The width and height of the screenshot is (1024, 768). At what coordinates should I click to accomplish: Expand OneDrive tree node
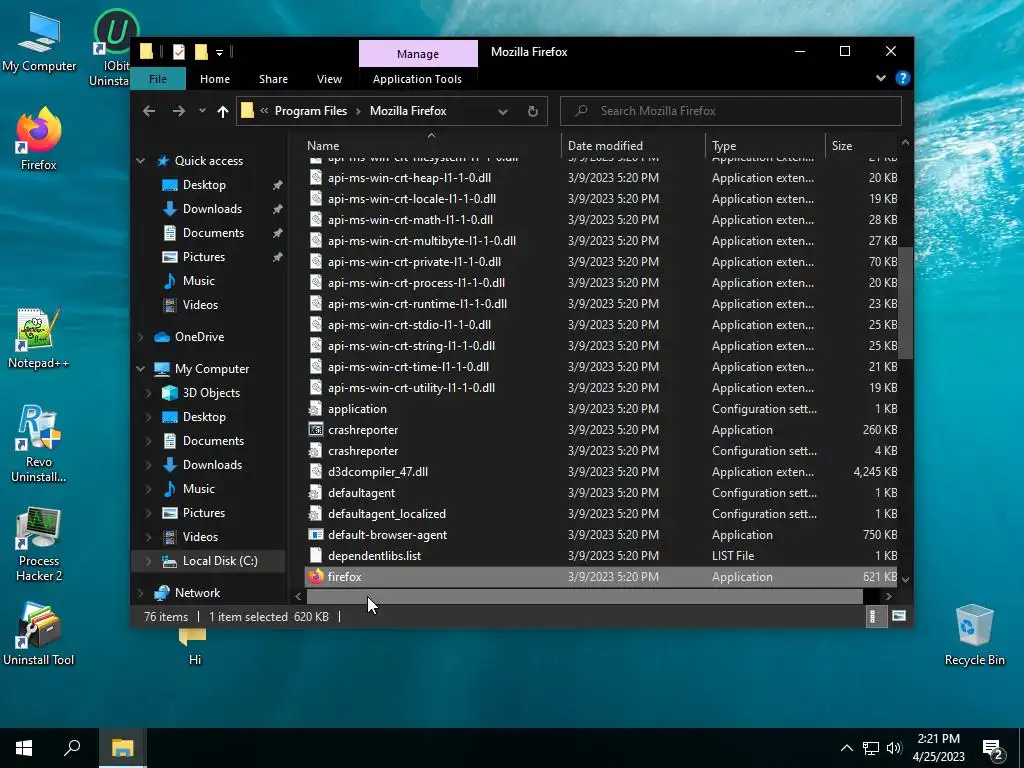[x=140, y=337]
